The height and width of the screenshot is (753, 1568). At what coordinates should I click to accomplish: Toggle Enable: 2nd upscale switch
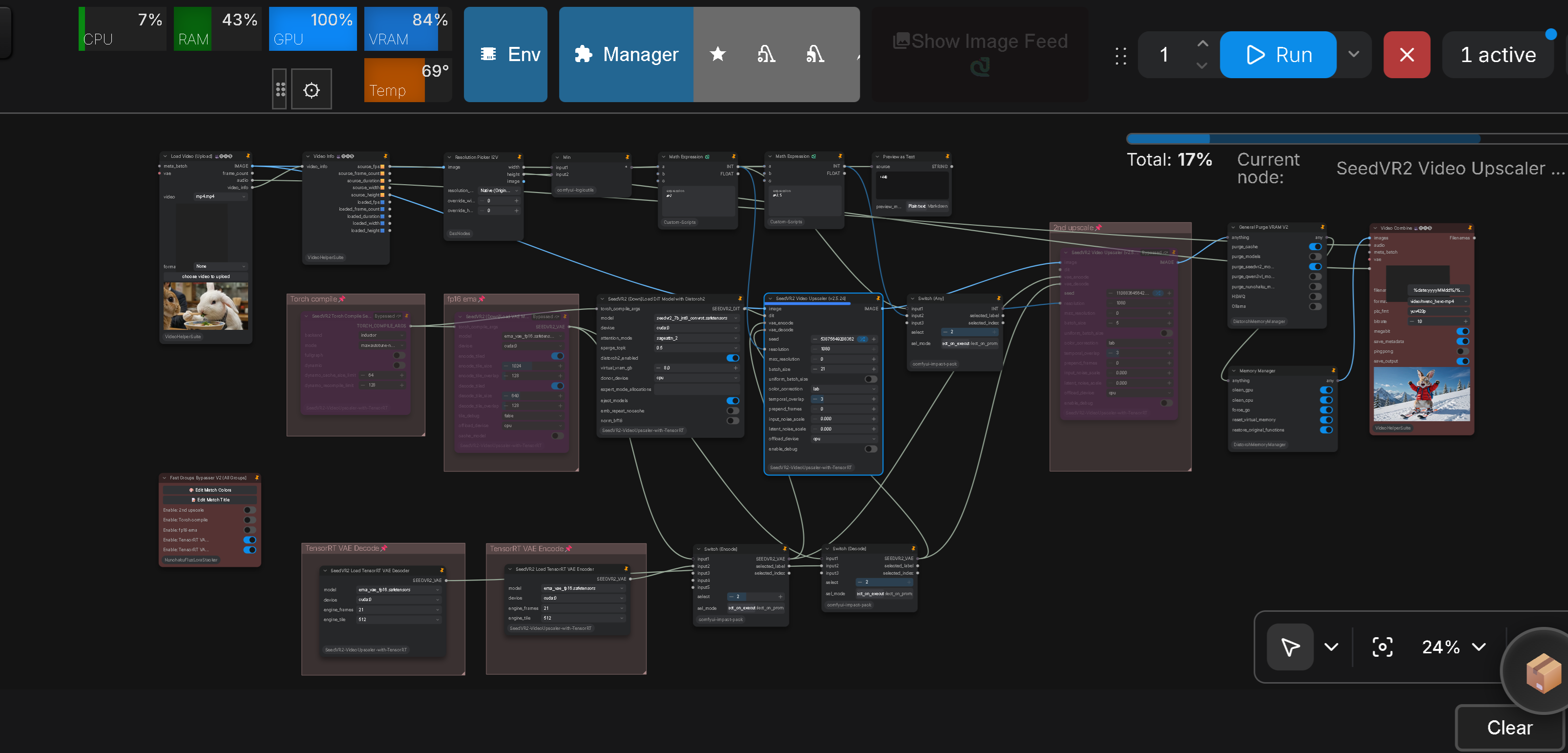250,510
